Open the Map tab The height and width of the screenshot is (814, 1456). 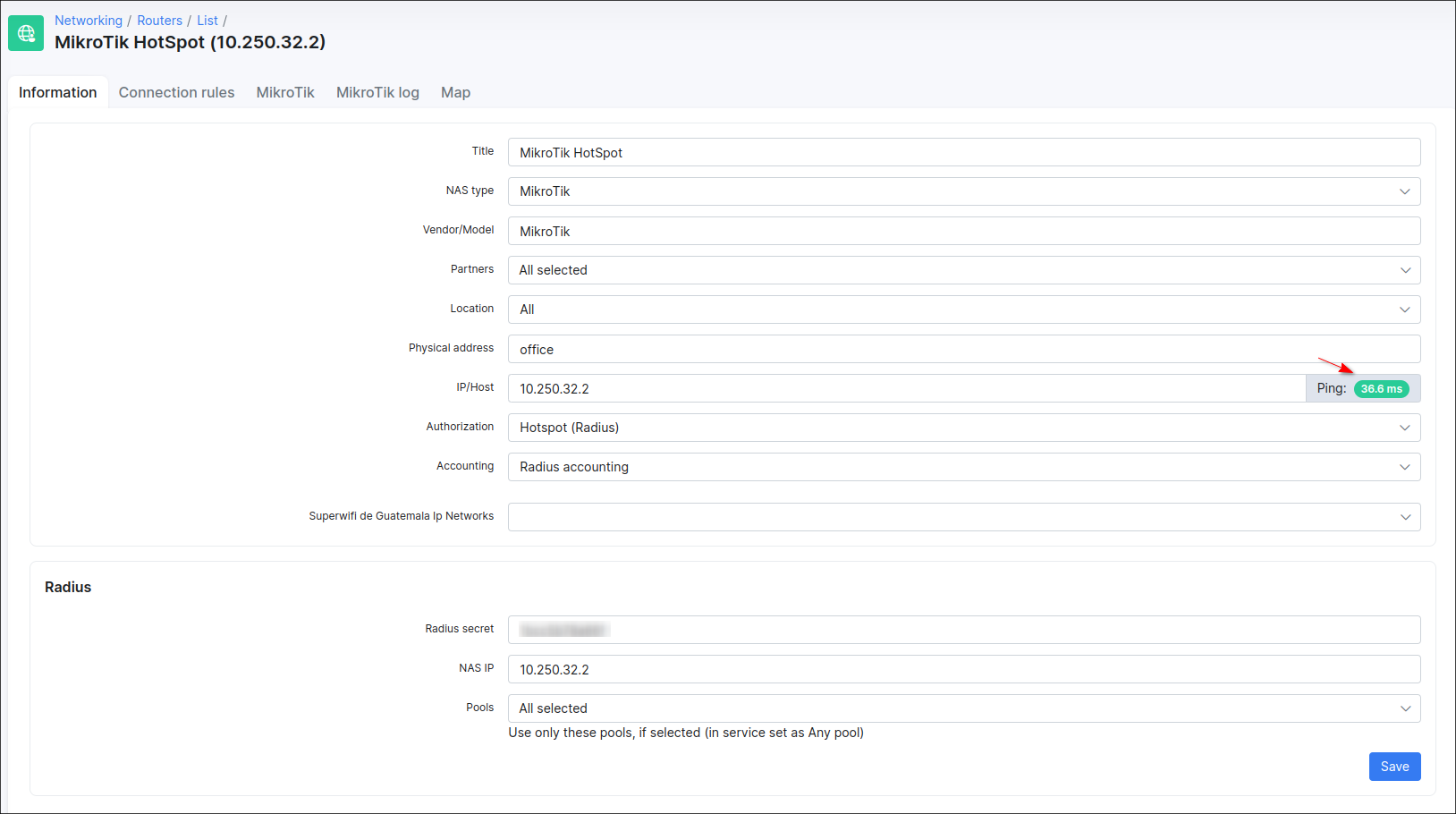pos(455,93)
